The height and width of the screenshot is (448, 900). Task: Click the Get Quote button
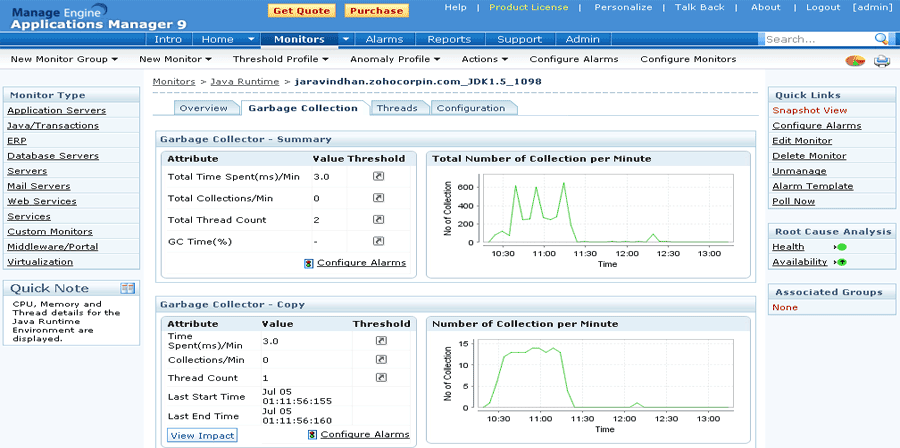click(x=301, y=11)
